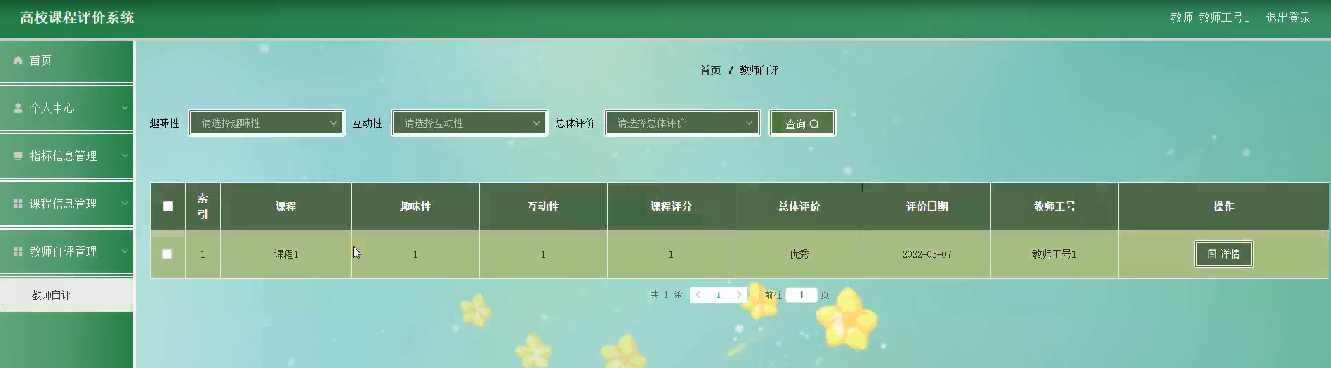Click the evaluation date cell for 课程1
The height and width of the screenshot is (368, 1331).
[x=927, y=254]
